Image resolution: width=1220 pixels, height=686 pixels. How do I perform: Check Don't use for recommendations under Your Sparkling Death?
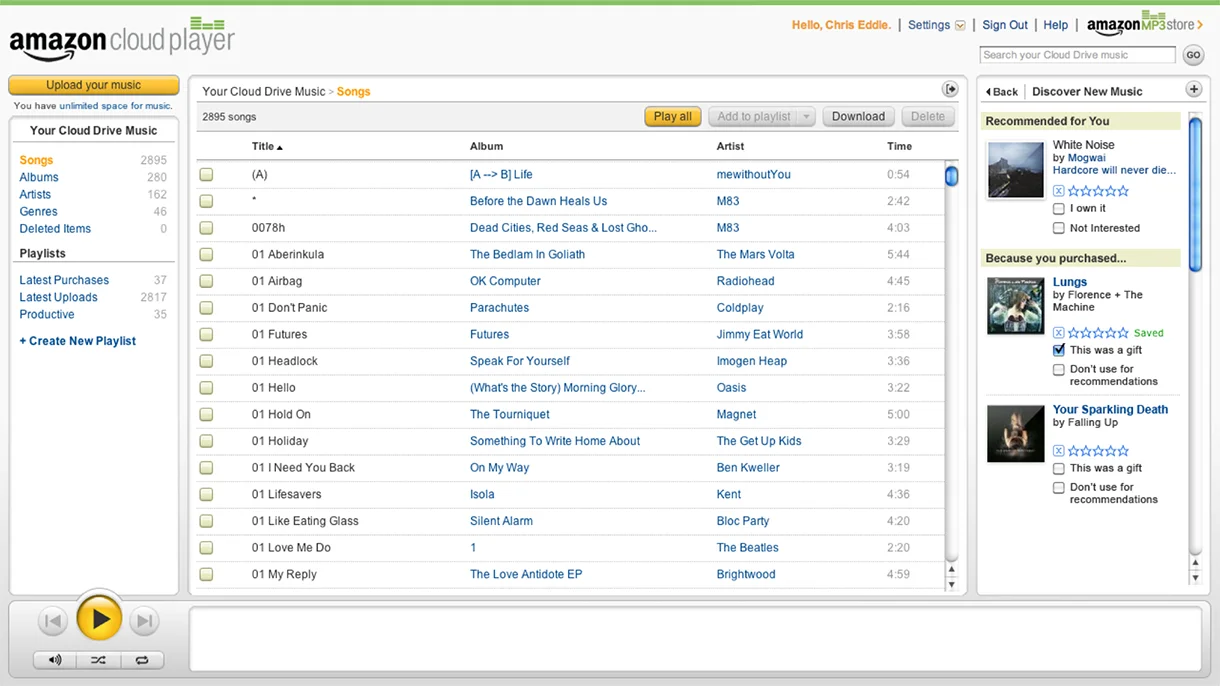click(1059, 487)
